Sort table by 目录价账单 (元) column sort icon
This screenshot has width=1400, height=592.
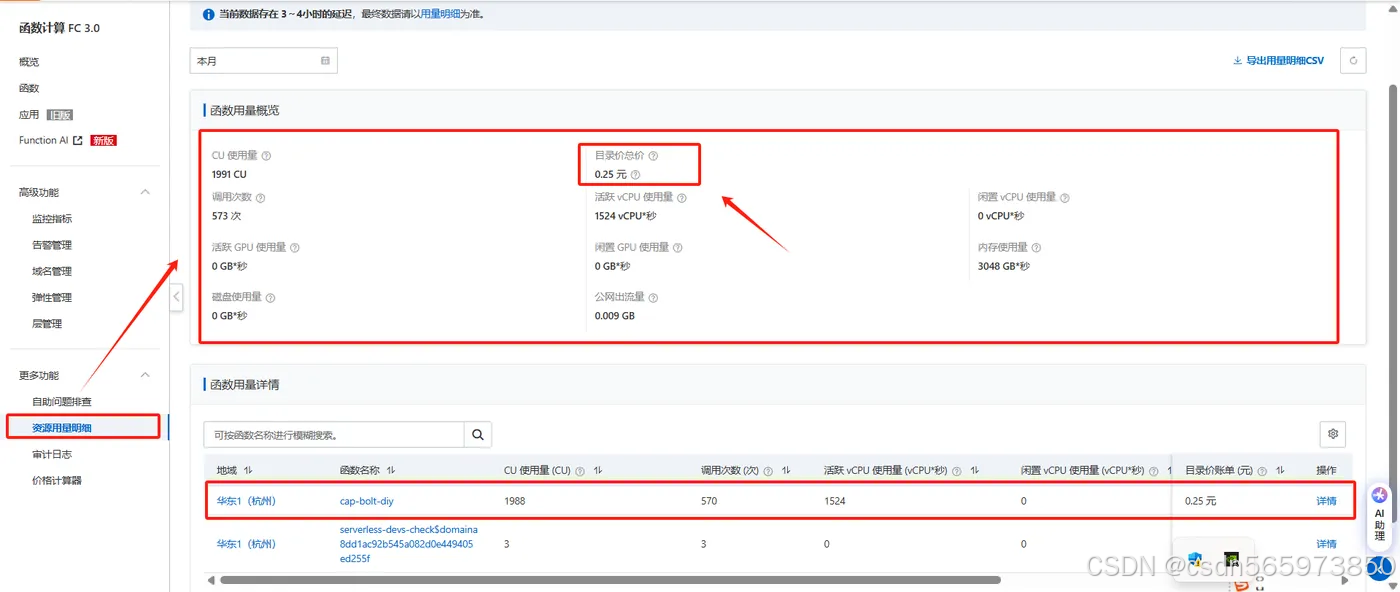point(1281,470)
